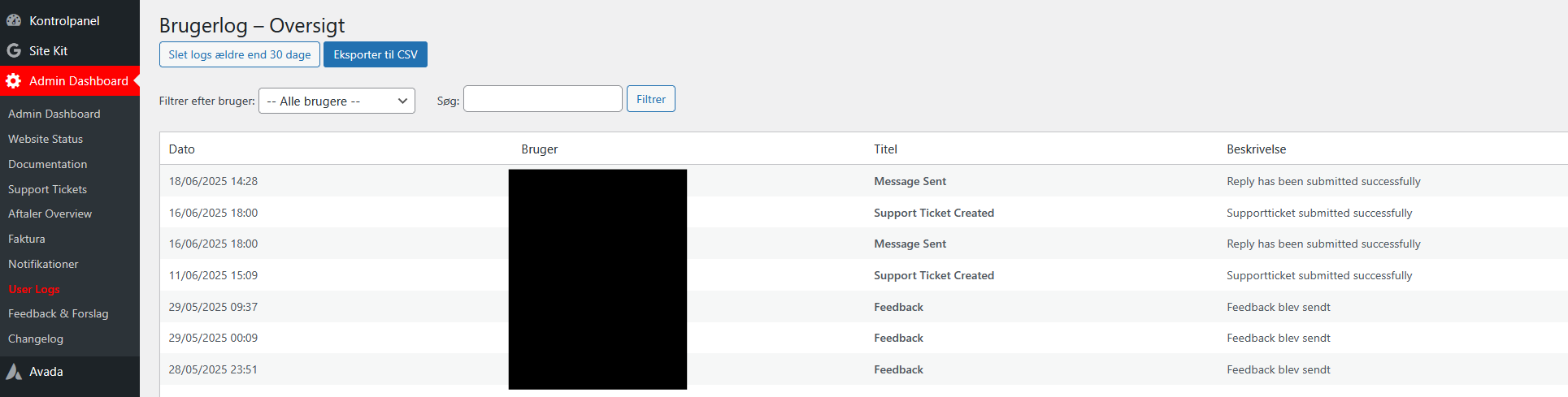Click 'Feedback' title in the 28/05/2025 23:51 row
1568x397 pixels.
pos(899,369)
